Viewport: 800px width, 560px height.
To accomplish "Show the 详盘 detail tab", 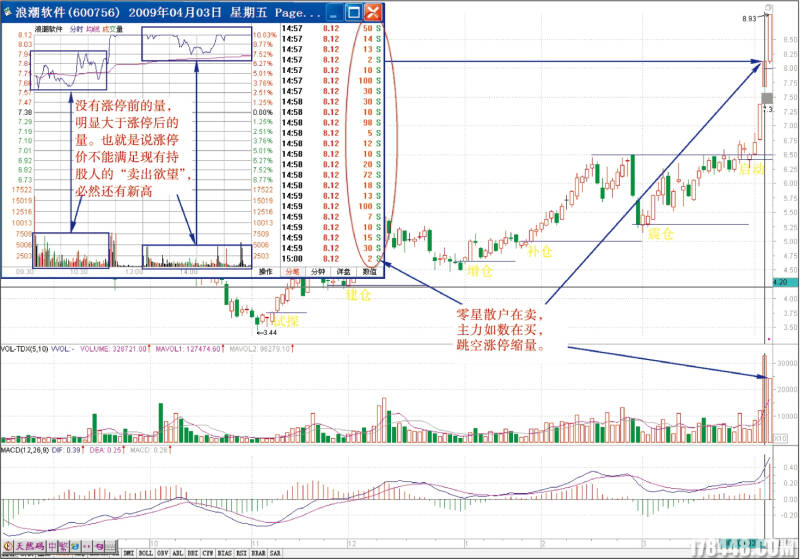I will (343, 271).
